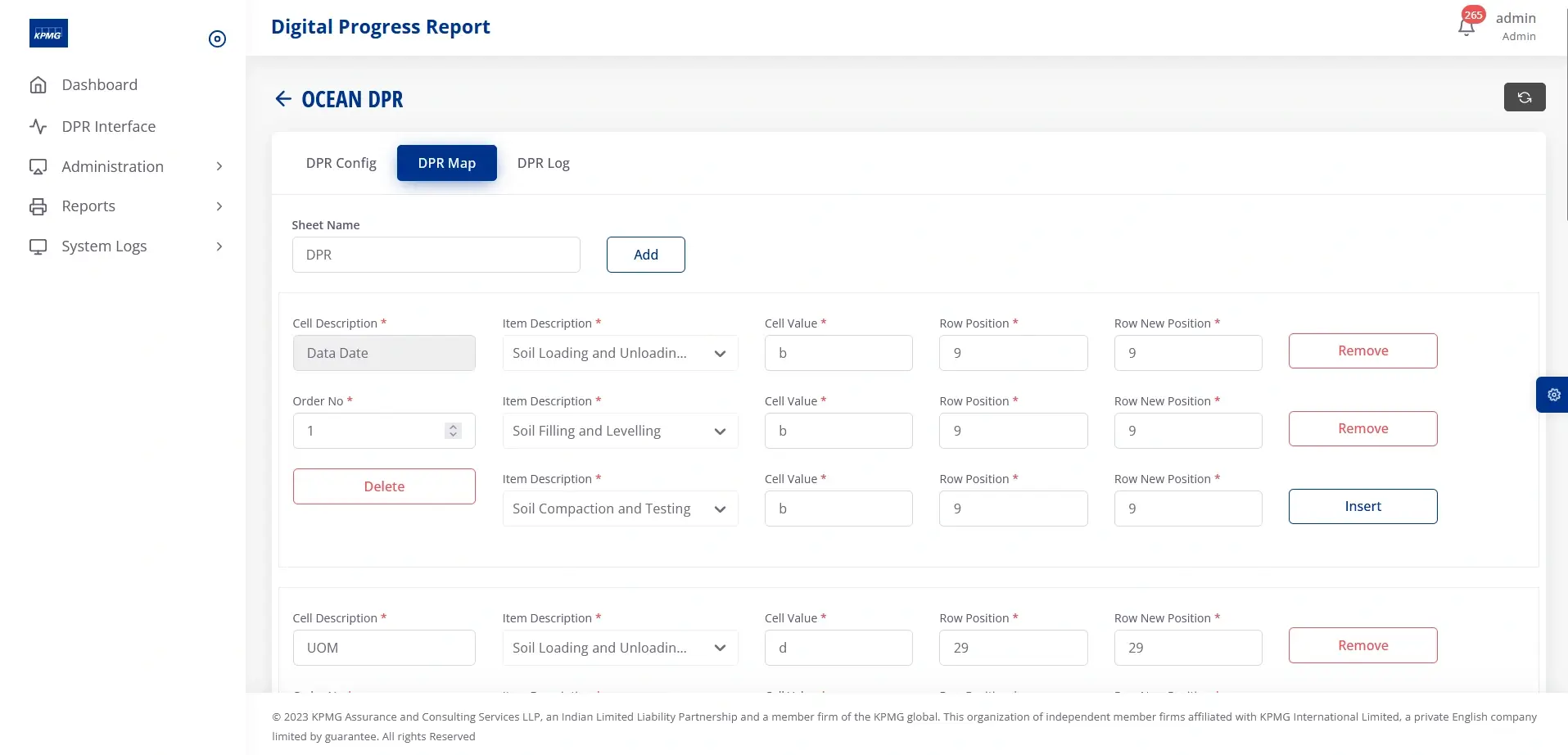
Task: Select the Dashboard home icon
Action: pyautogui.click(x=38, y=84)
